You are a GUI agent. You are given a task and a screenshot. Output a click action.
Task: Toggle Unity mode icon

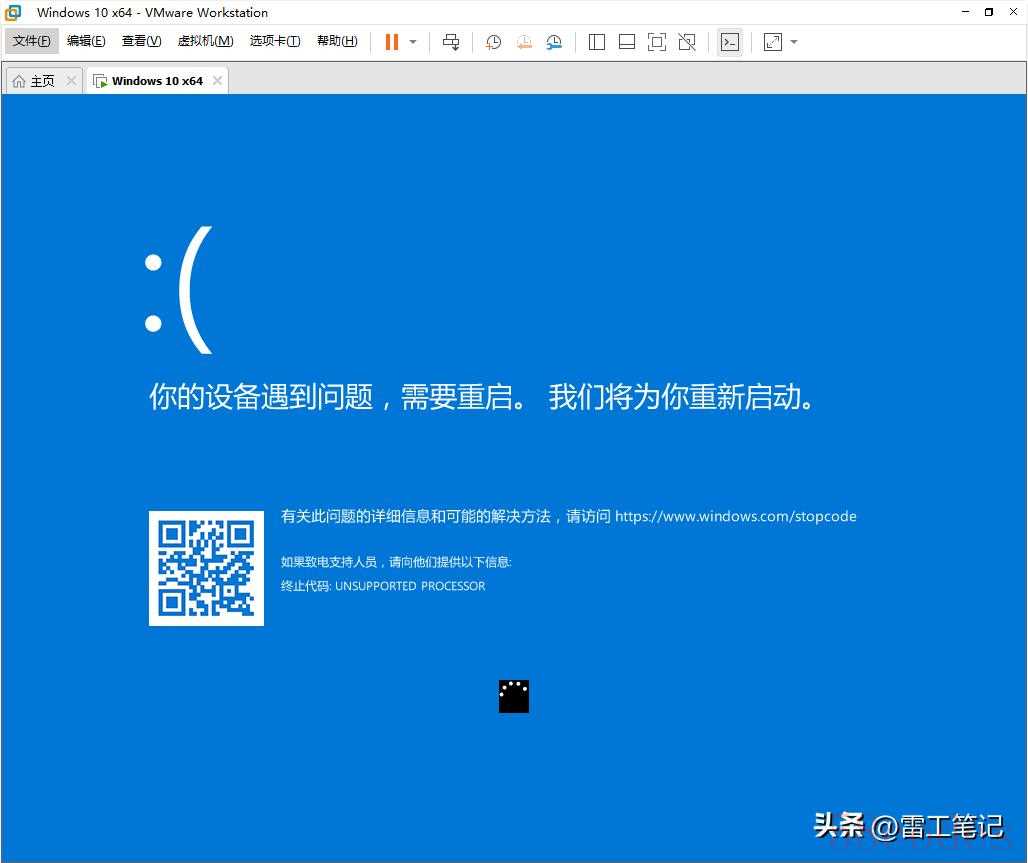pyautogui.click(x=687, y=42)
